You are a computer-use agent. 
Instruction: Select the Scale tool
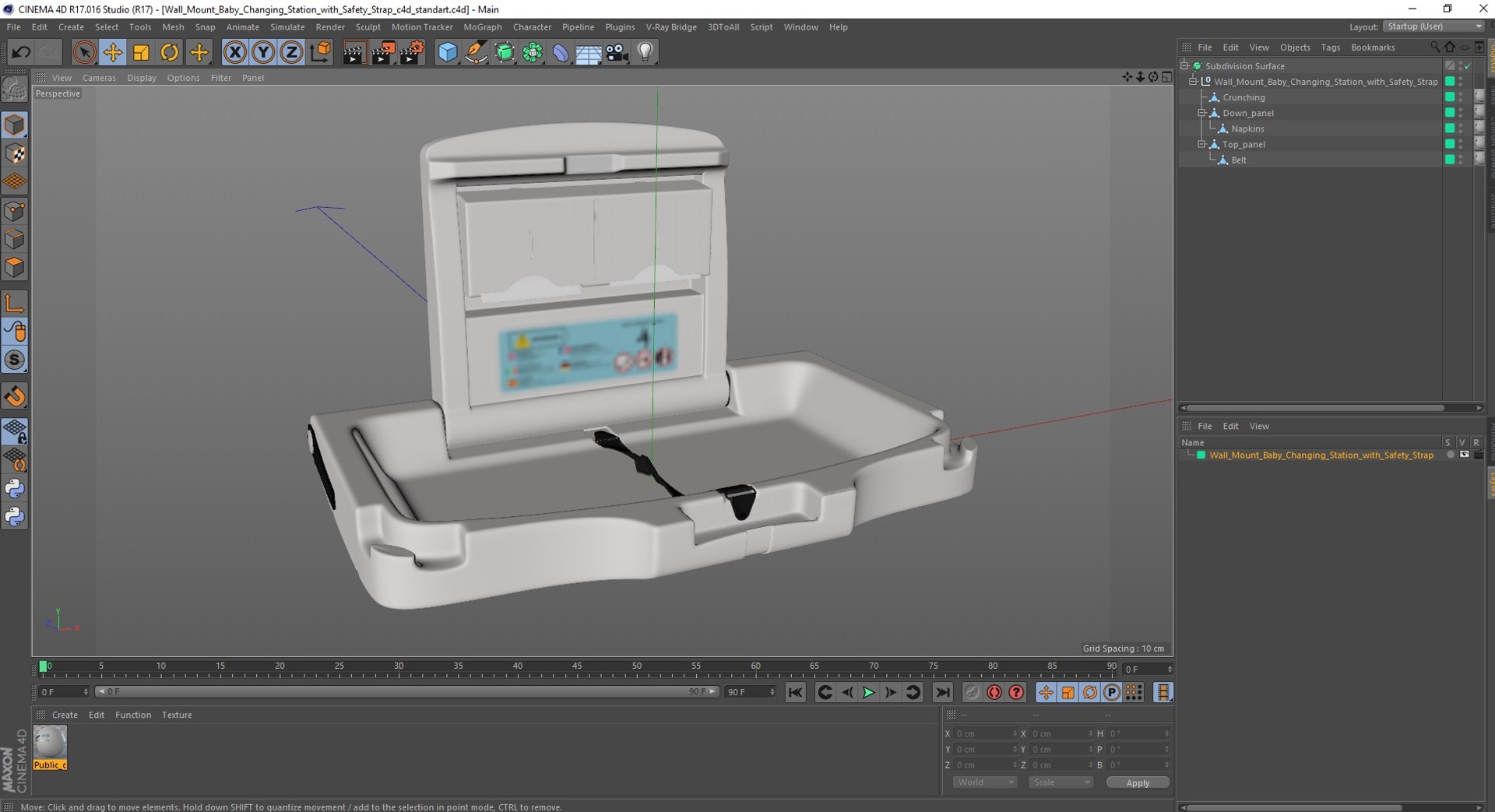click(x=141, y=53)
